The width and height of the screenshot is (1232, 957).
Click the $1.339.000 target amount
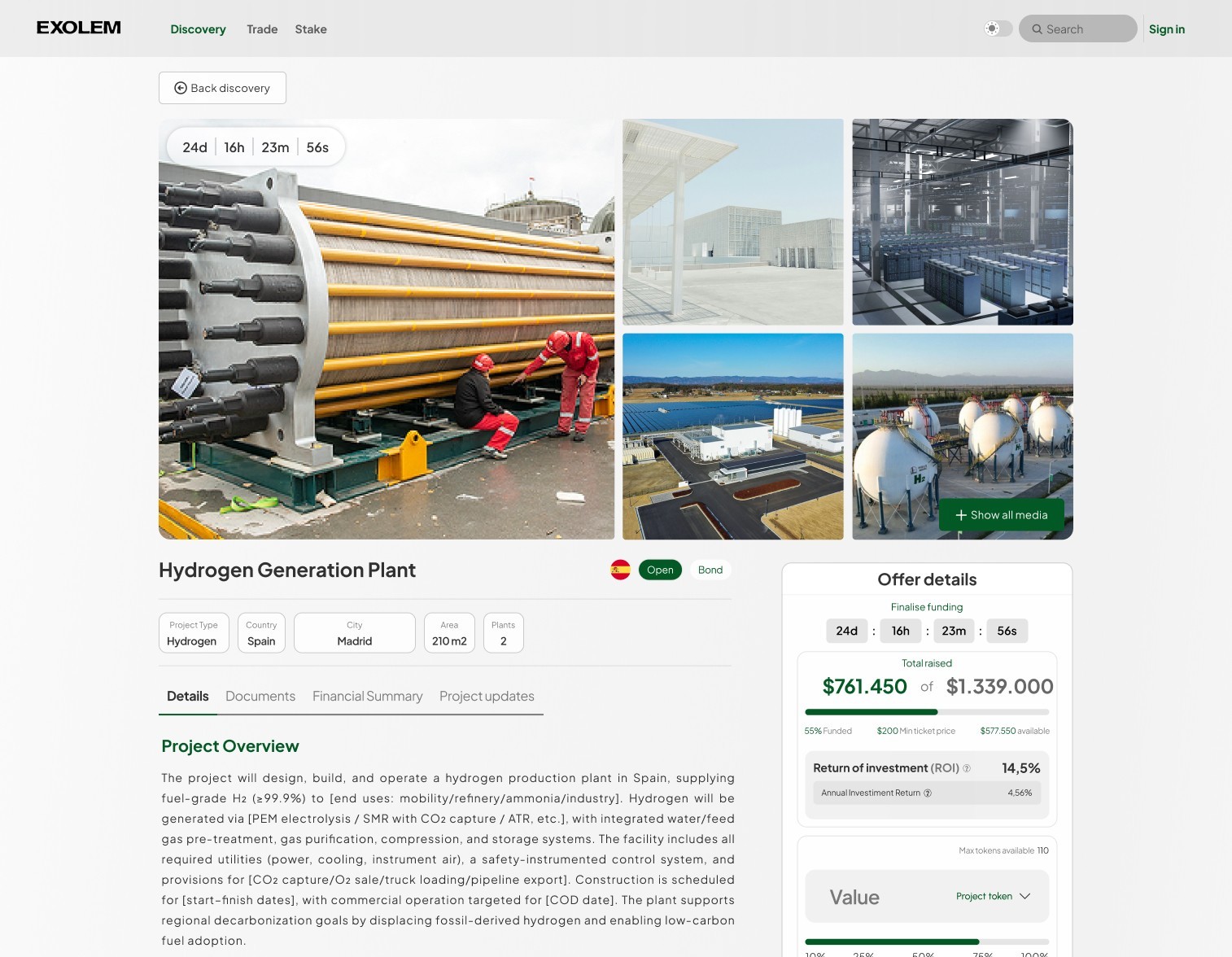999,687
